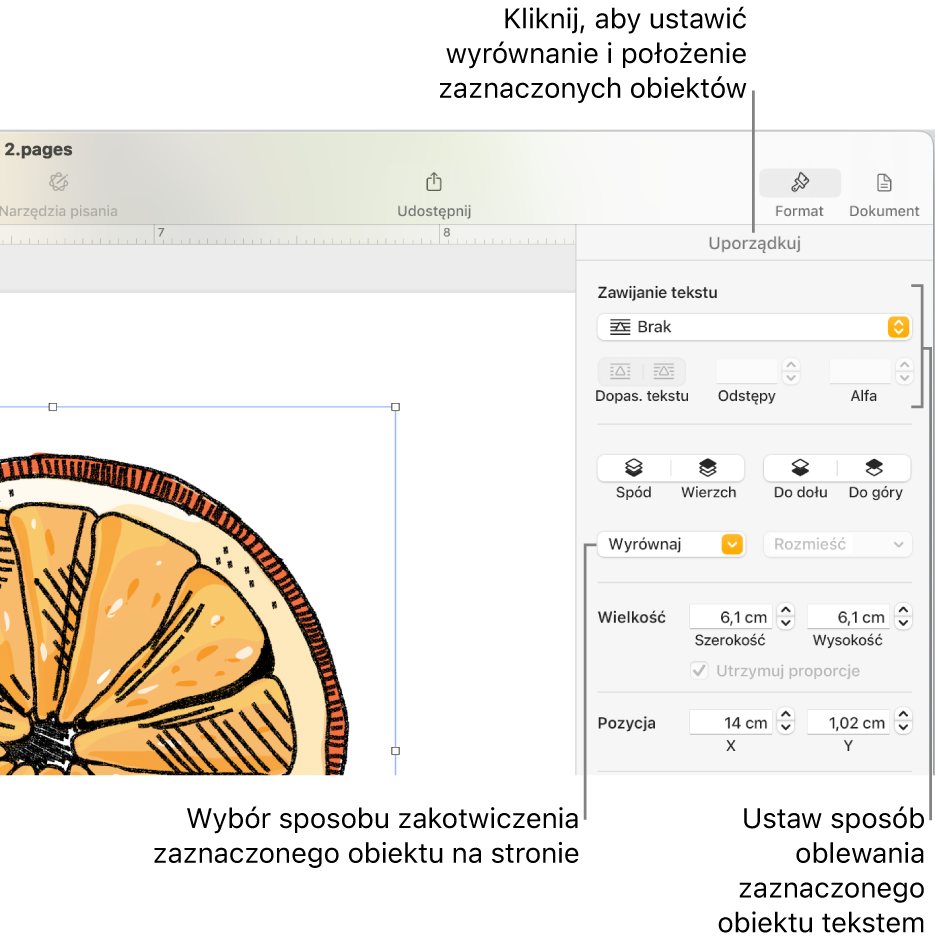Click the ruler at mark 7
This screenshot has width=935, height=948.
[161, 233]
